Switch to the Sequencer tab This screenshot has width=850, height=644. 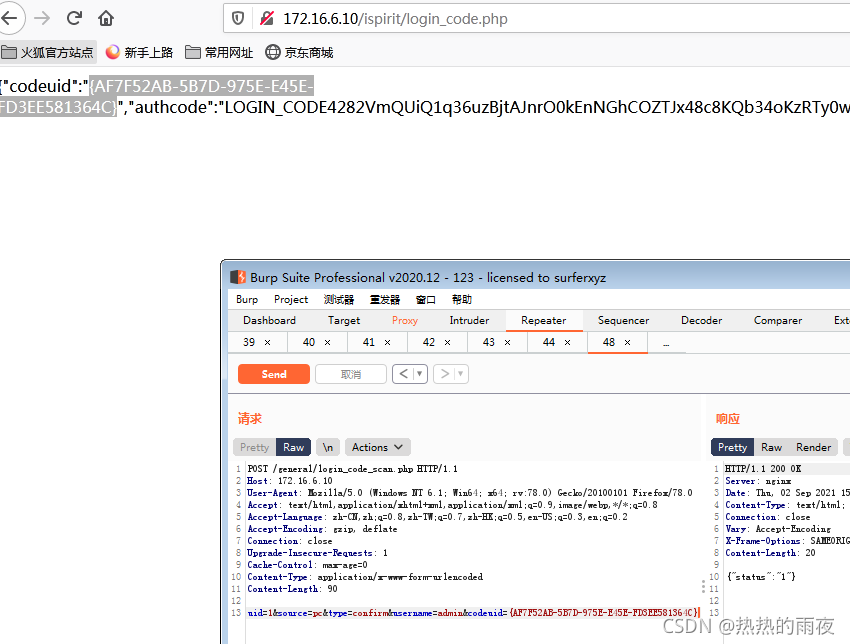pyautogui.click(x=623, y=320)
